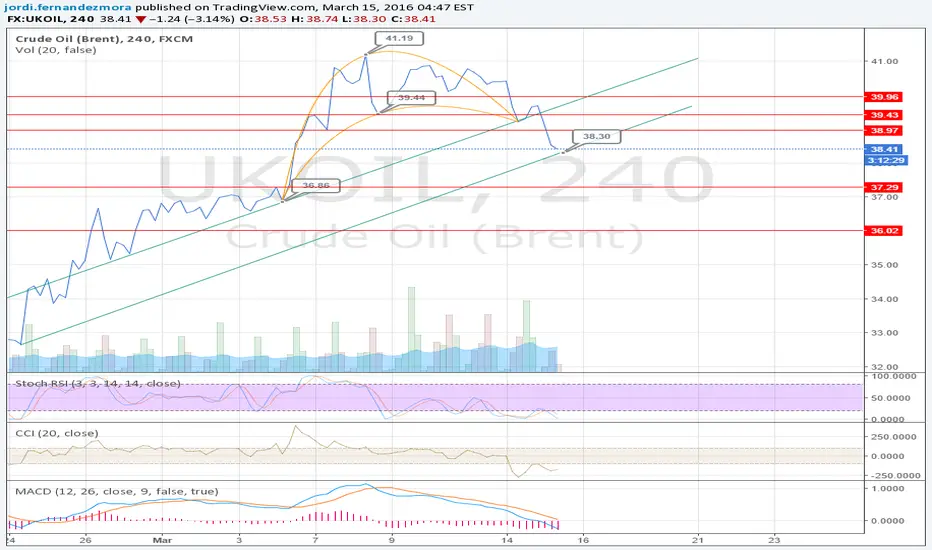This screenshot has width=932, height=550.
Task: Click the 39.96 red price level tag
Action: (884, 97)
